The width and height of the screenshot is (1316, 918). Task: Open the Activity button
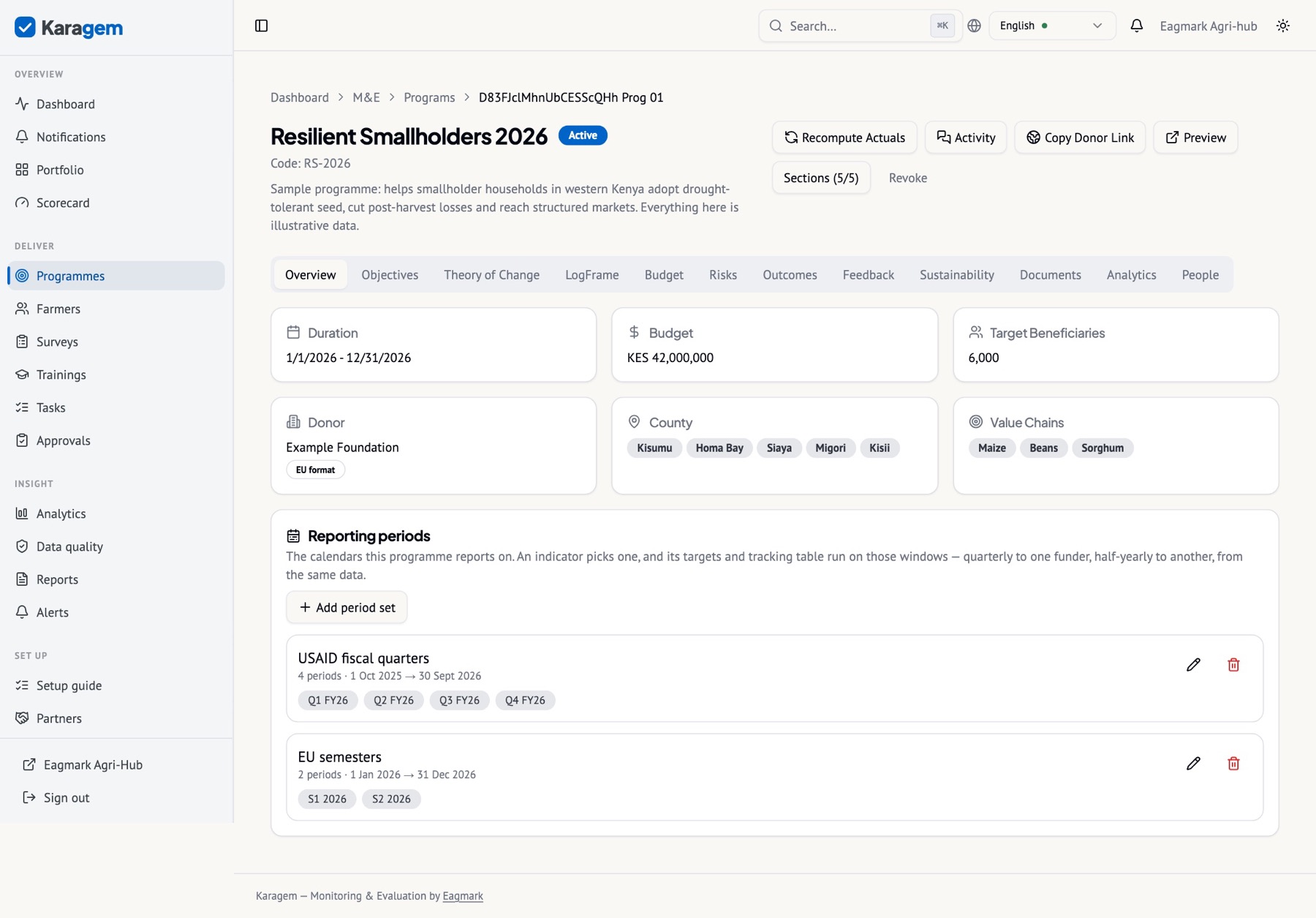966,138
